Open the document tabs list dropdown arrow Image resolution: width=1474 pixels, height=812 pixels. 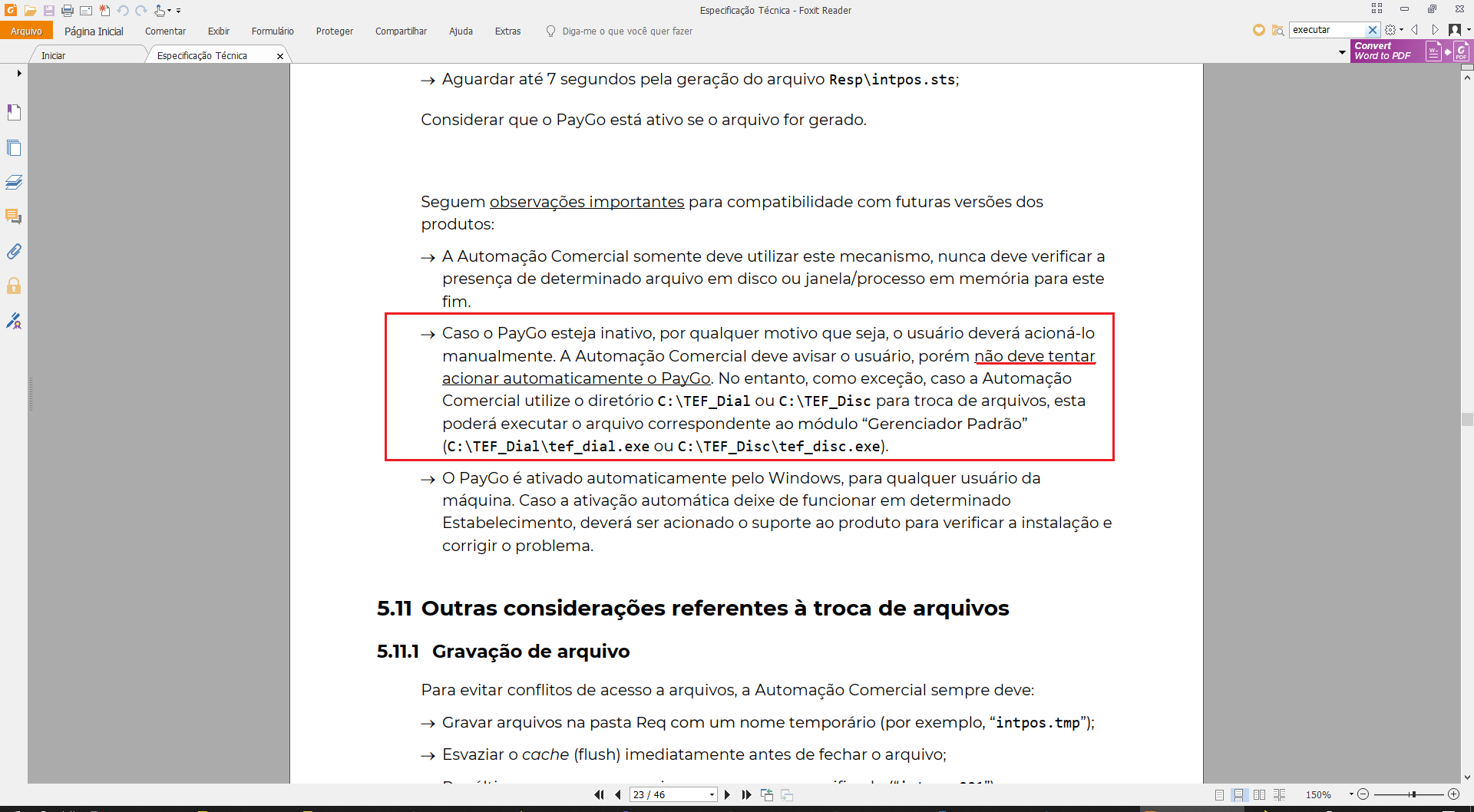pos(1342,53)
